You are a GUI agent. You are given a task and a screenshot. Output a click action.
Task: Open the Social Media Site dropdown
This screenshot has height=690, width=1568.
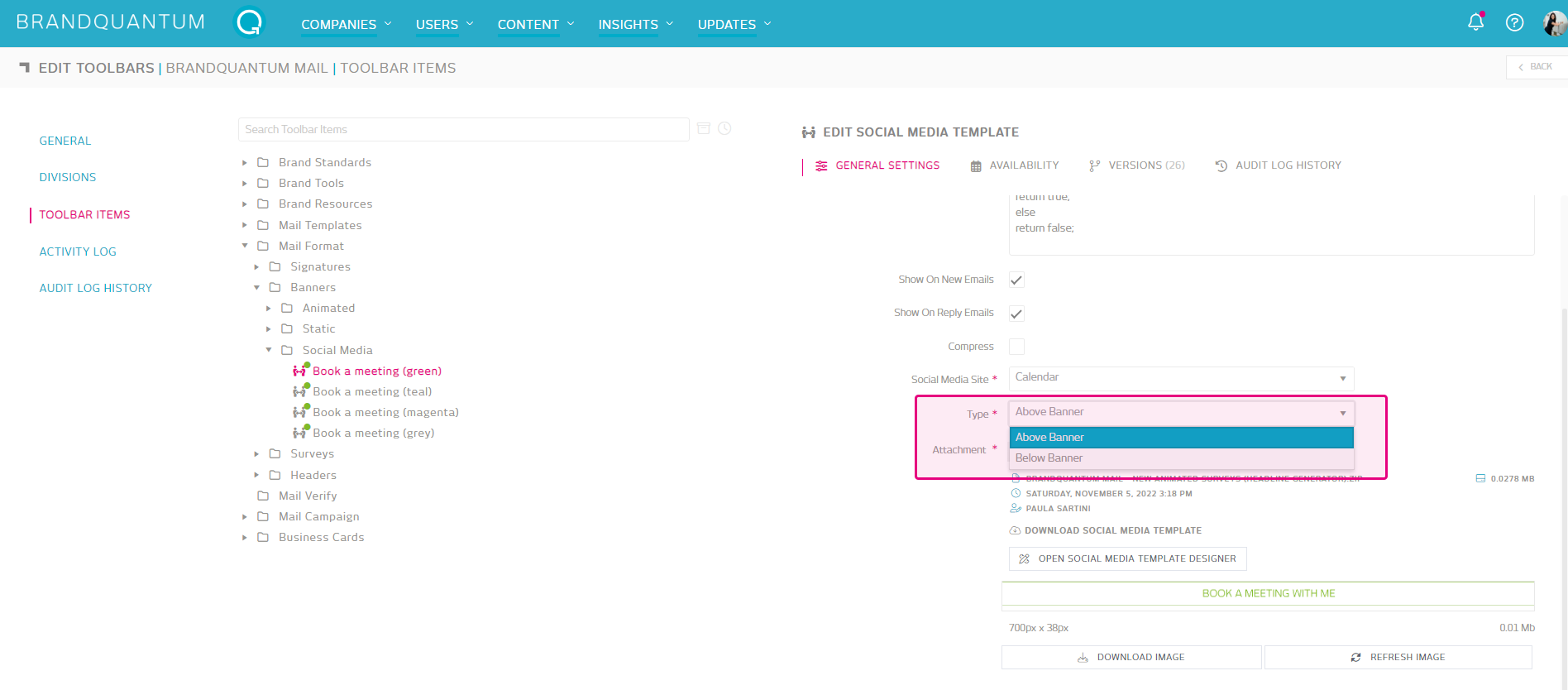(1181, 378)
